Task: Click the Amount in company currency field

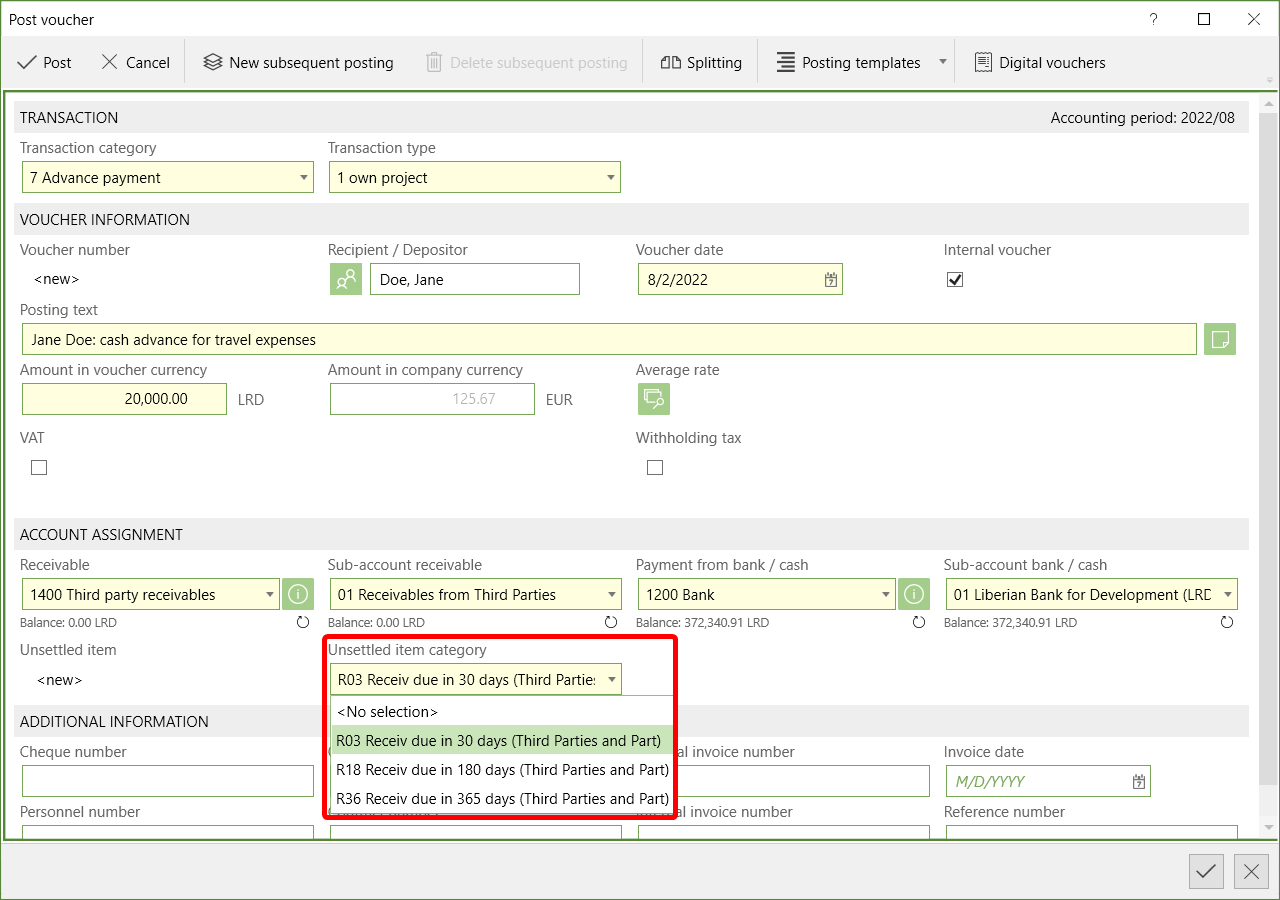Action: pyautogui.click(x=432, y=399)
